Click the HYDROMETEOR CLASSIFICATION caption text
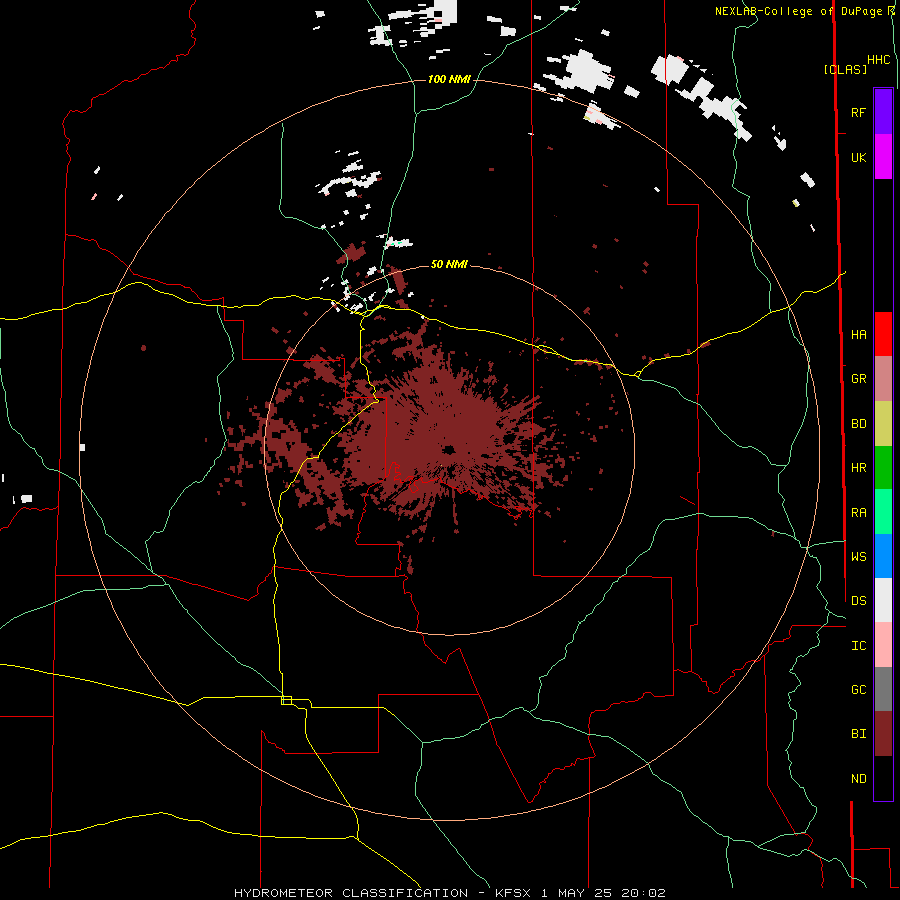Image resolution: width=900 pixels, height=900 pixels. 351,893
